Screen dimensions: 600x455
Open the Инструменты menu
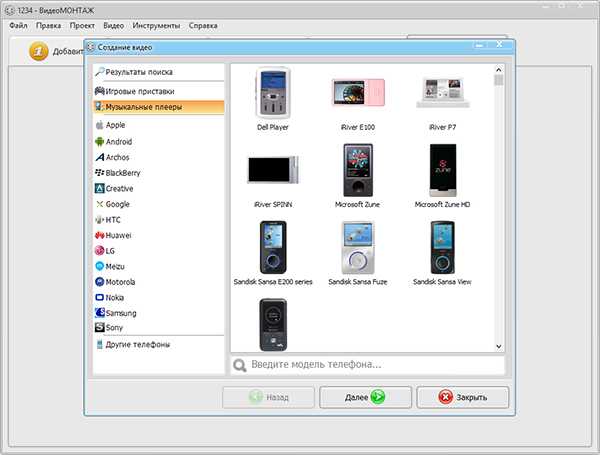pos(156,26)
